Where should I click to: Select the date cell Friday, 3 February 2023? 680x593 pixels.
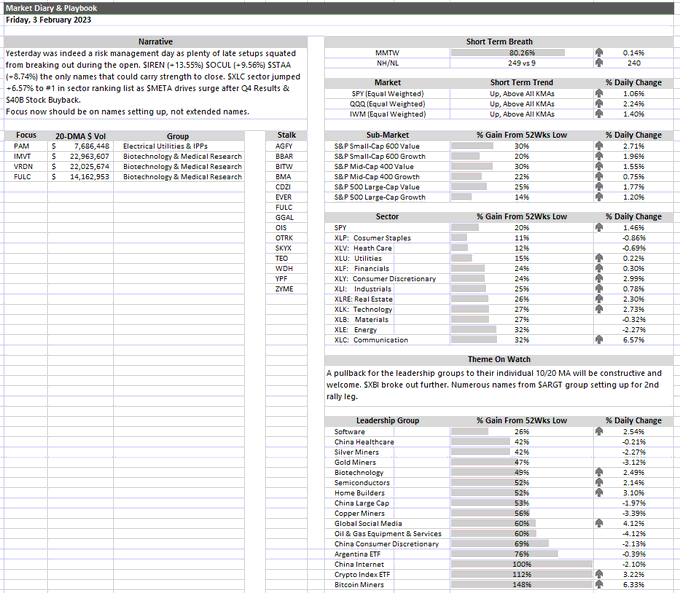click(49, 20)
